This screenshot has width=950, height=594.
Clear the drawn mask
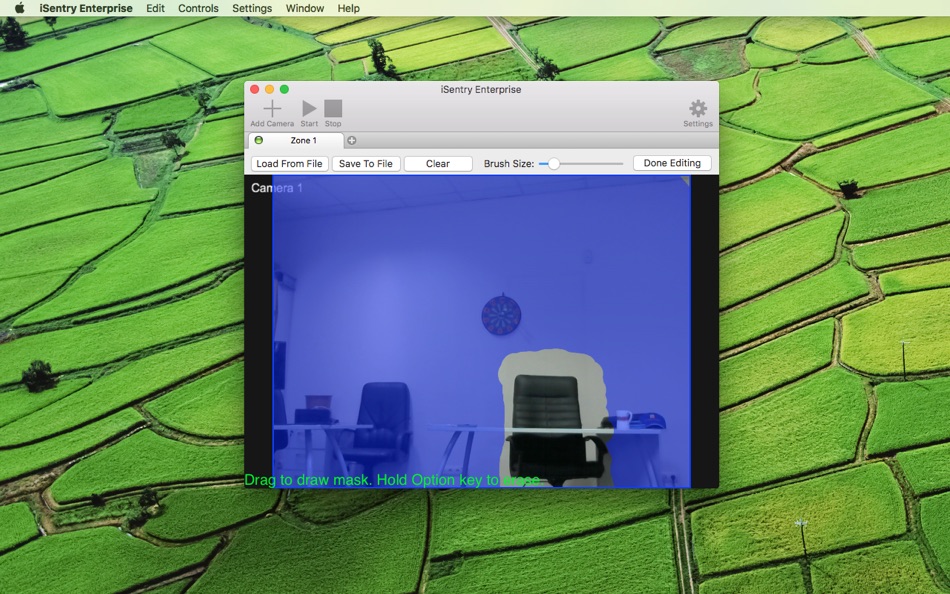click(437, 164)
